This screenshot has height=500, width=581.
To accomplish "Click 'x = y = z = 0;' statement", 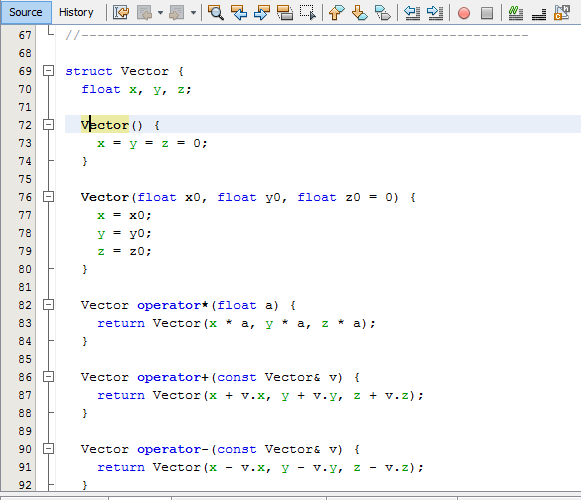I will (152, 143).
